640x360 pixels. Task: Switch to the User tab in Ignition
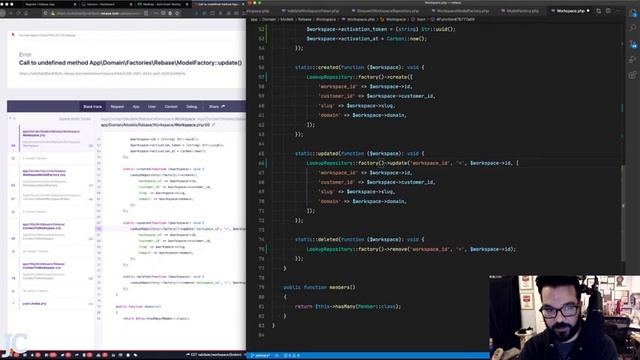152,107
